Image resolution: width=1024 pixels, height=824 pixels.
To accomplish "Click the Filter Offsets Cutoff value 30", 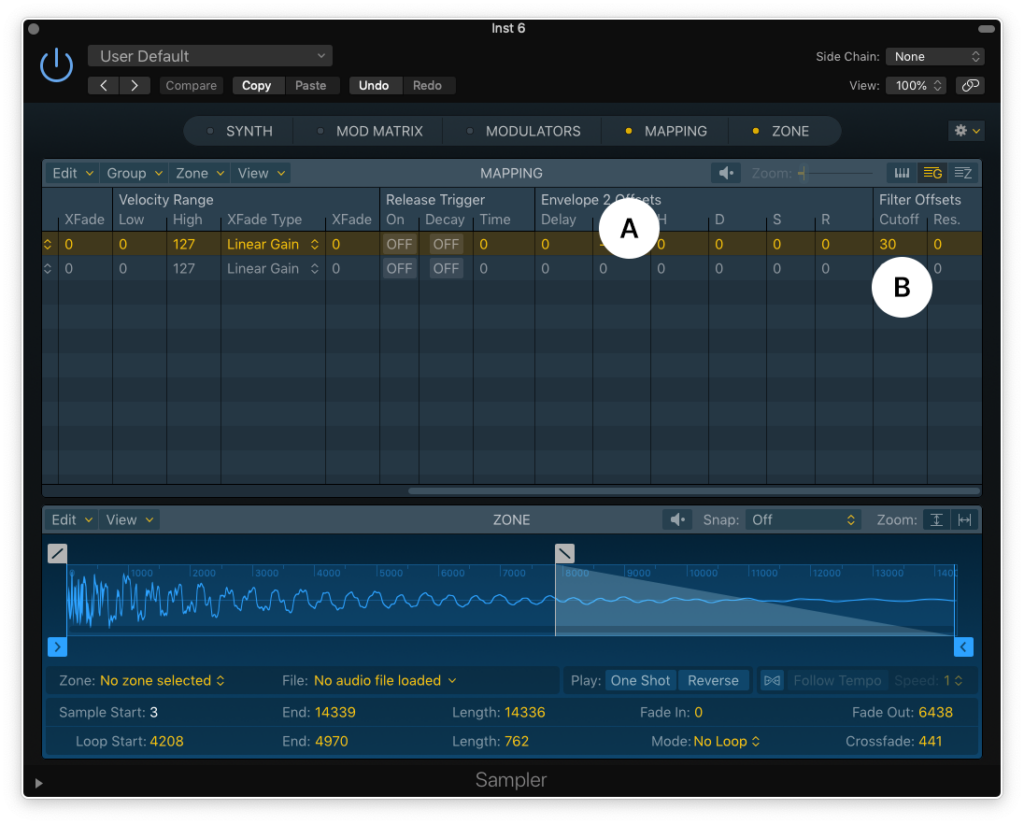I will coord(888,244).
